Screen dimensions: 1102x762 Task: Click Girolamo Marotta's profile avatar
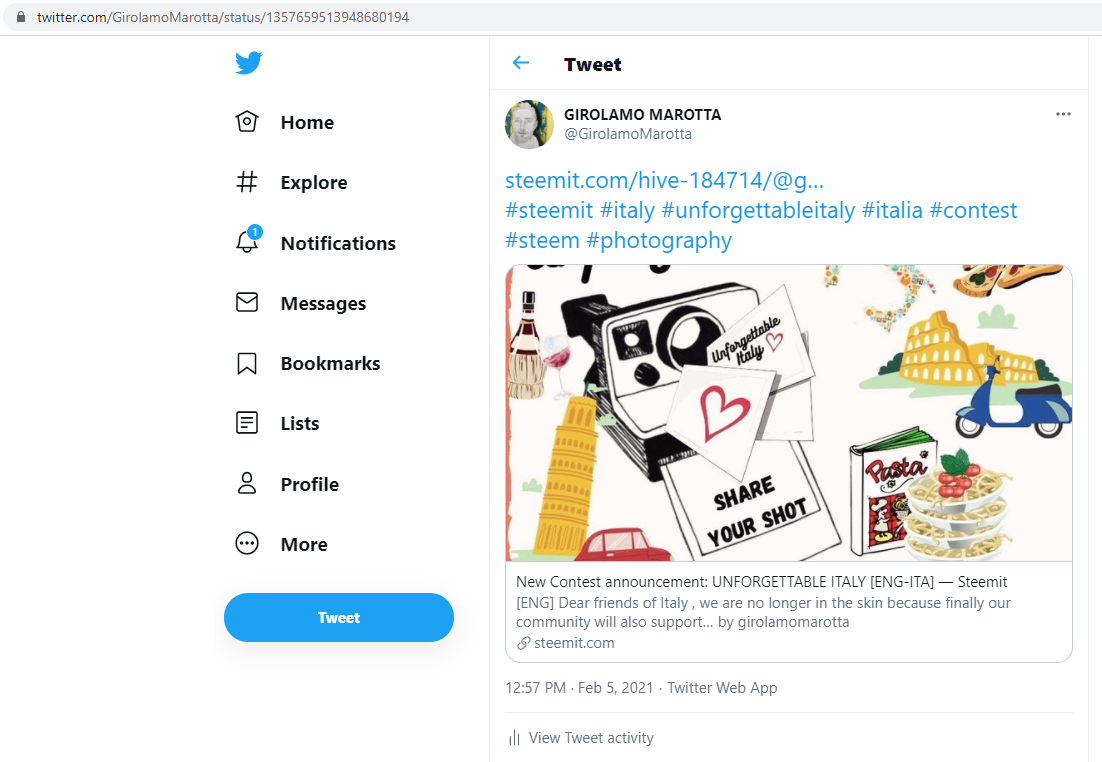point(530,124)
